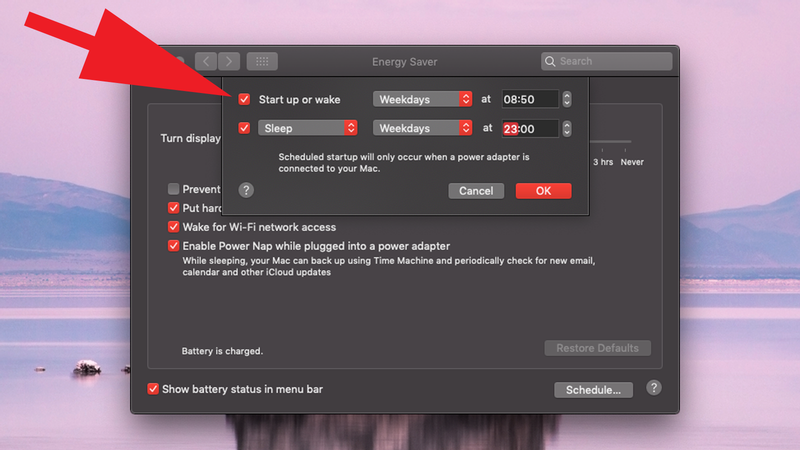Click the magnifier icon in Search
Screen dimensions: 800x450
[550, 61]
